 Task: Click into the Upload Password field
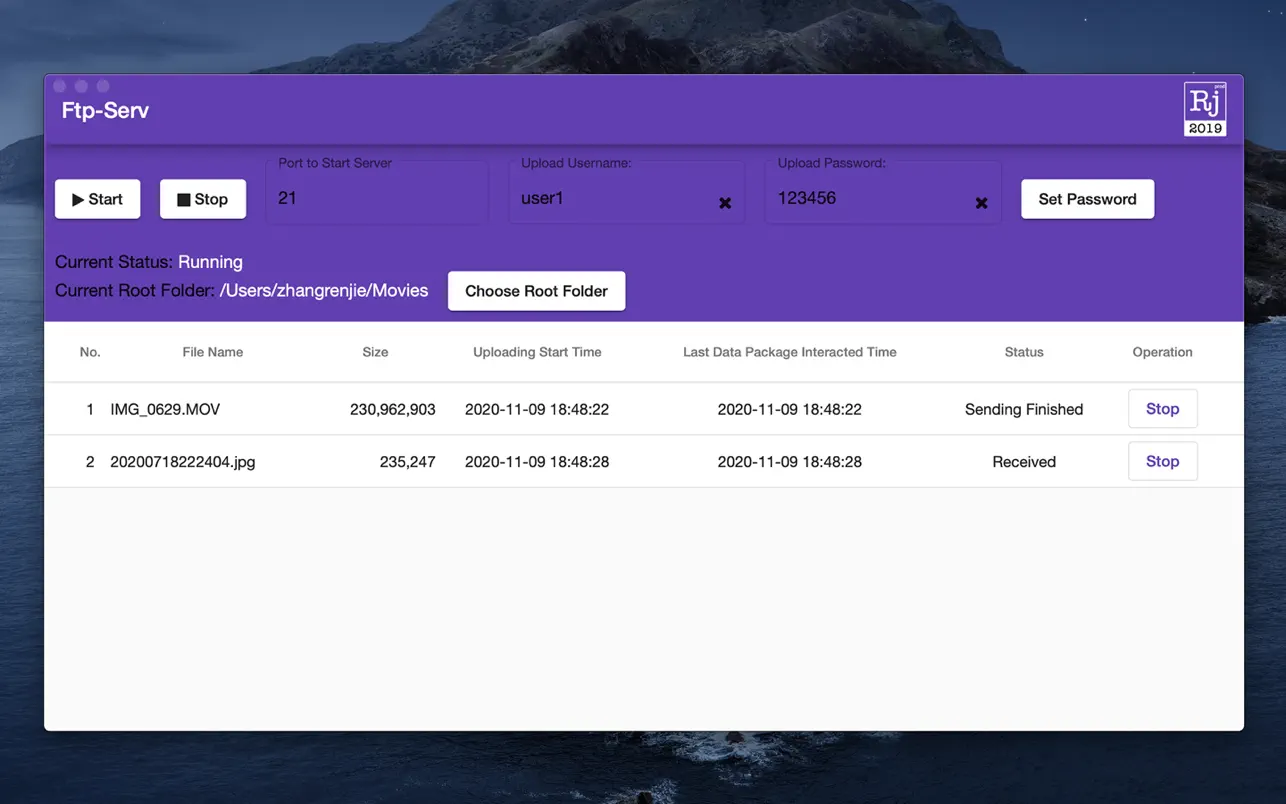[x=865, y=198]
